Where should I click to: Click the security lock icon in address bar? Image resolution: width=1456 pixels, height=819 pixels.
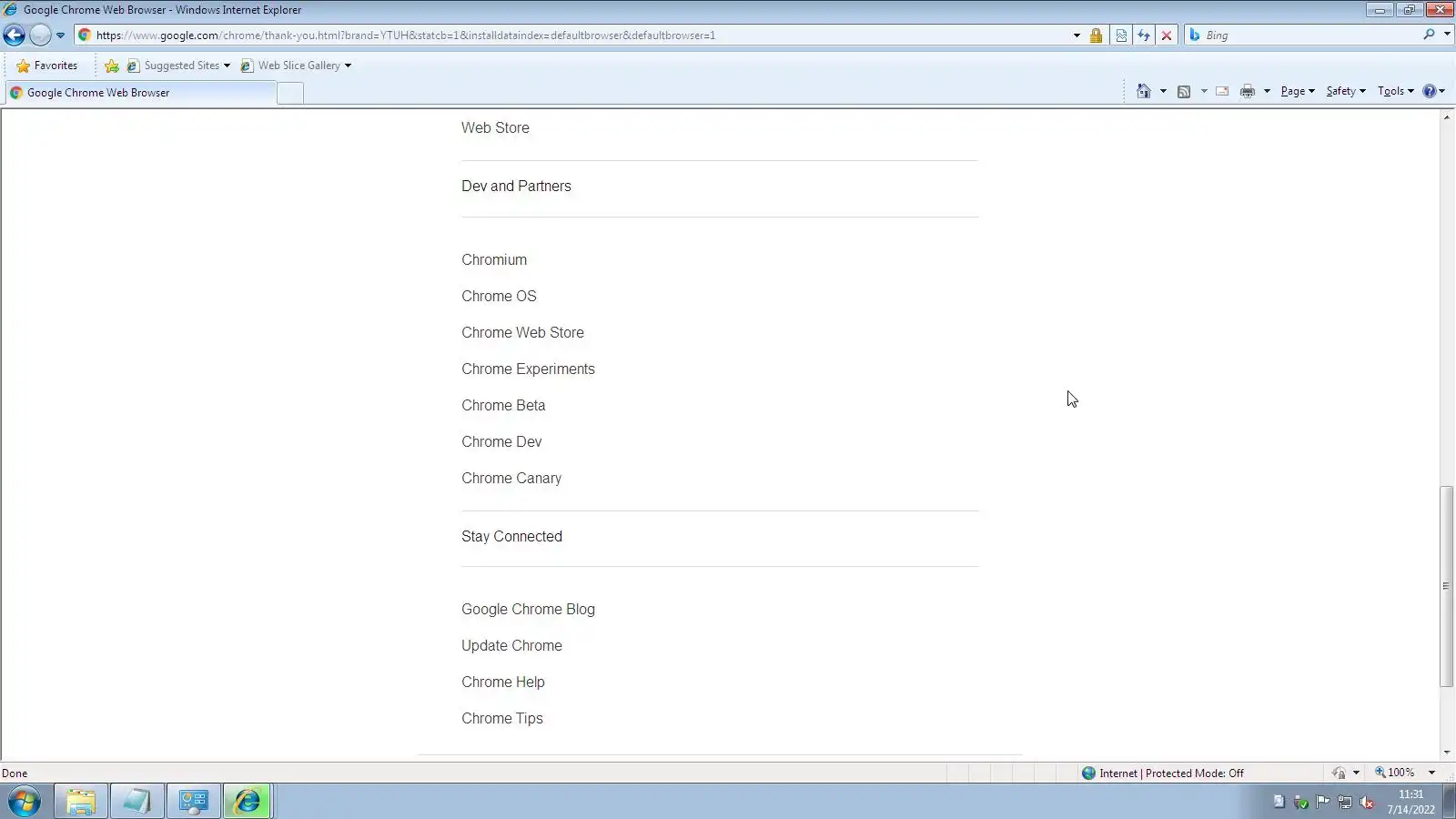(1096, 35)
